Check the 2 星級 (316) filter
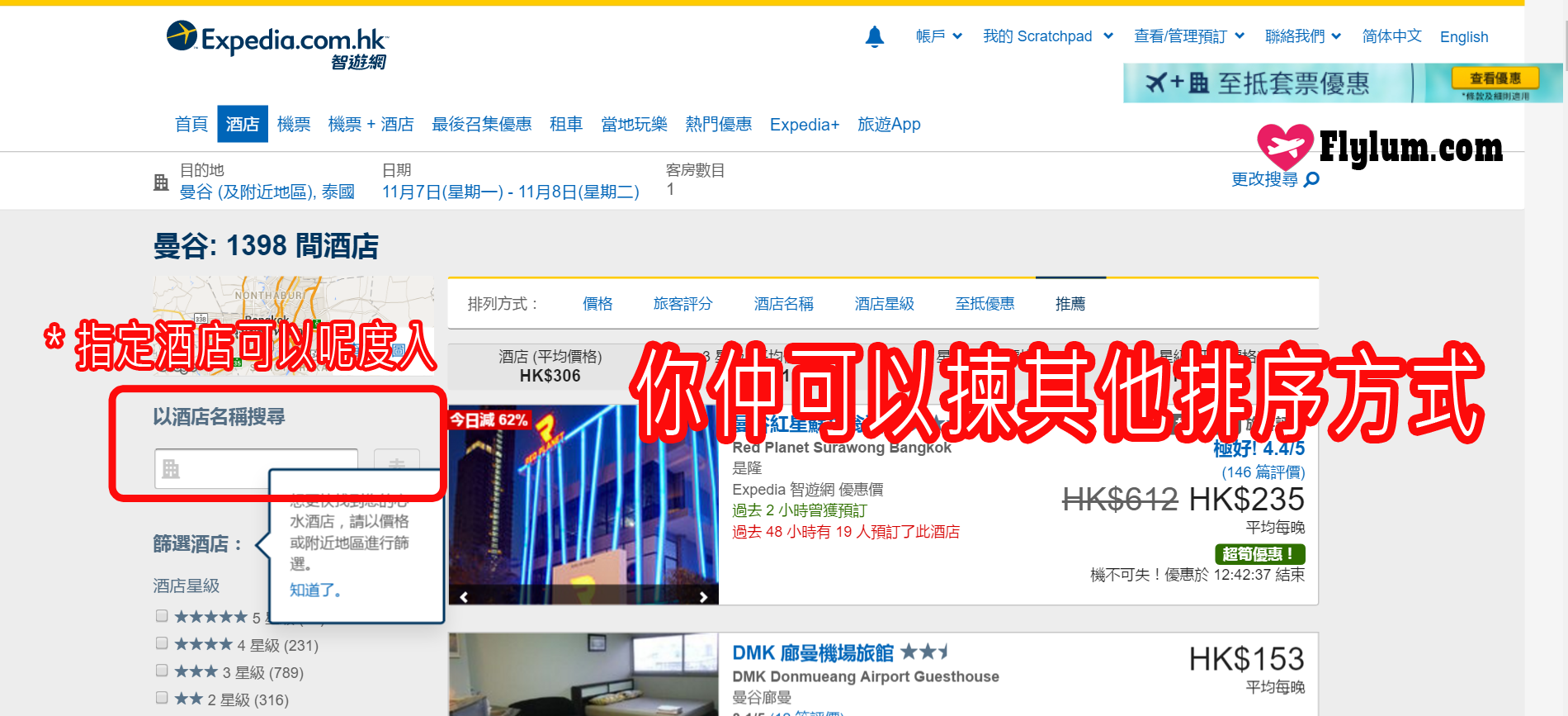Image resolution: width=1568 pixels, height=716 pixels. click(x=162, y=697)
